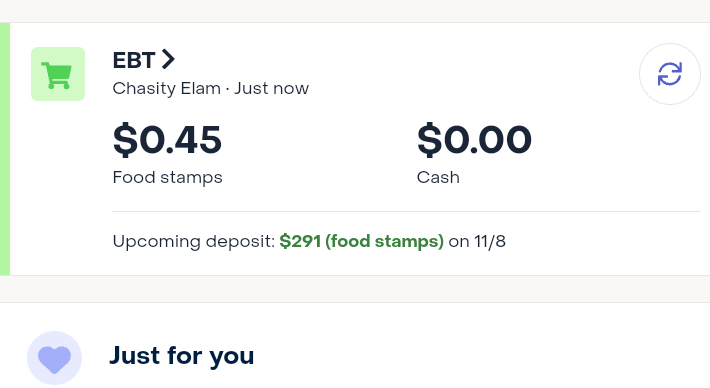Click empty space between the two balances
The image size is (710, 388).
pos(319,149)
